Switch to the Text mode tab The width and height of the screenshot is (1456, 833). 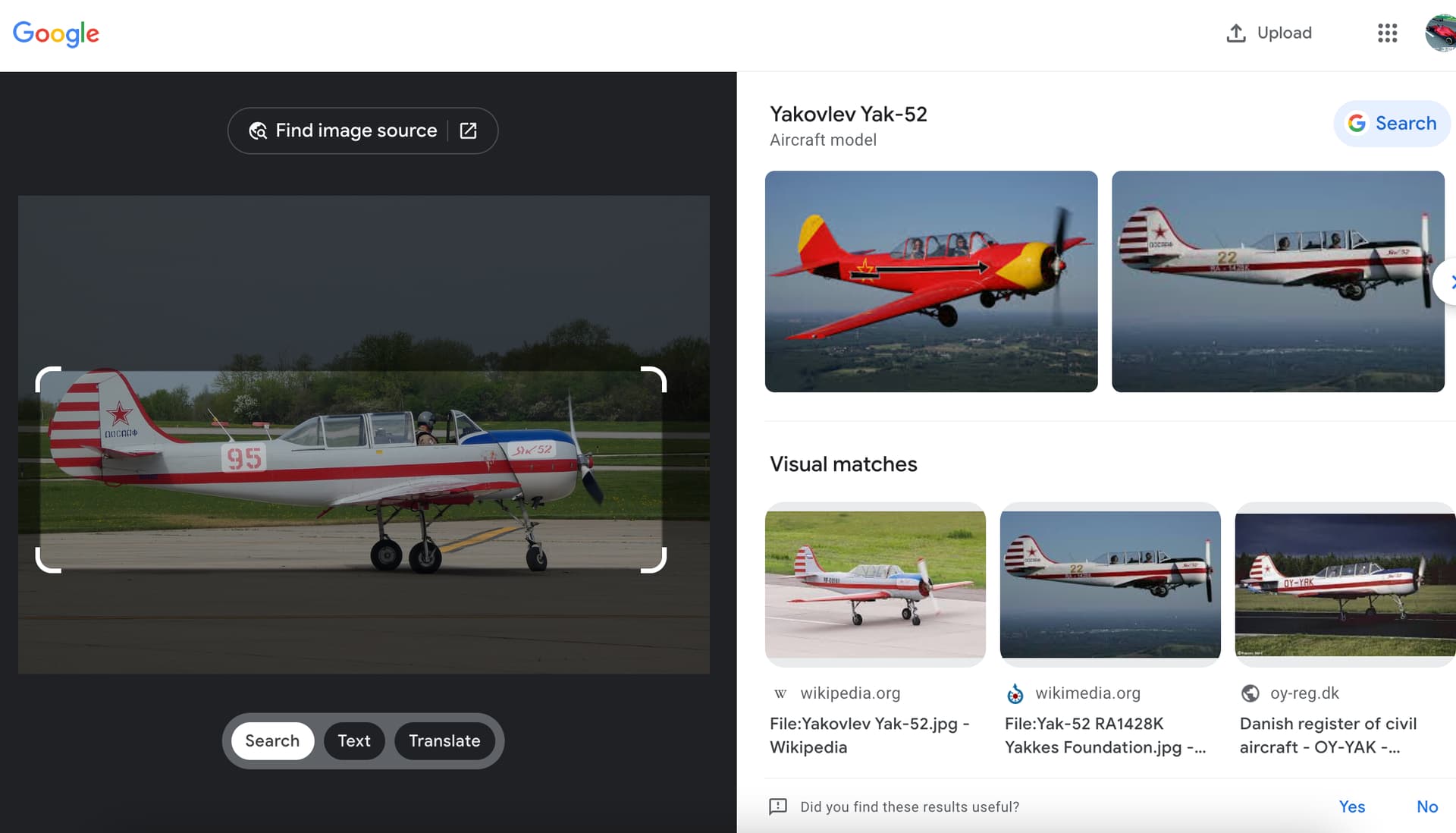coord(354,741)
